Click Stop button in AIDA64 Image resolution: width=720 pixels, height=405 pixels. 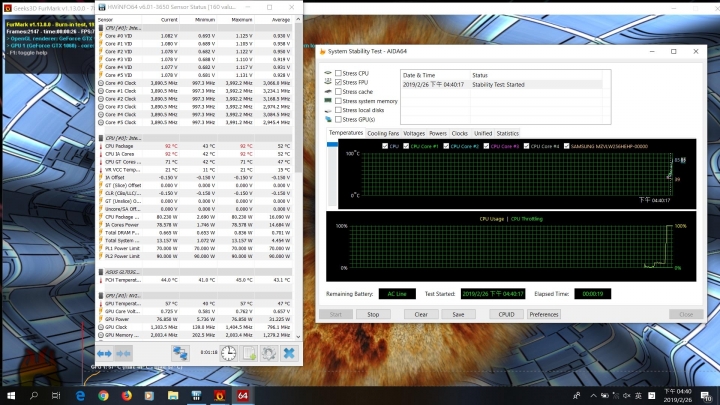pyautogui.click(x=373, y=315)
